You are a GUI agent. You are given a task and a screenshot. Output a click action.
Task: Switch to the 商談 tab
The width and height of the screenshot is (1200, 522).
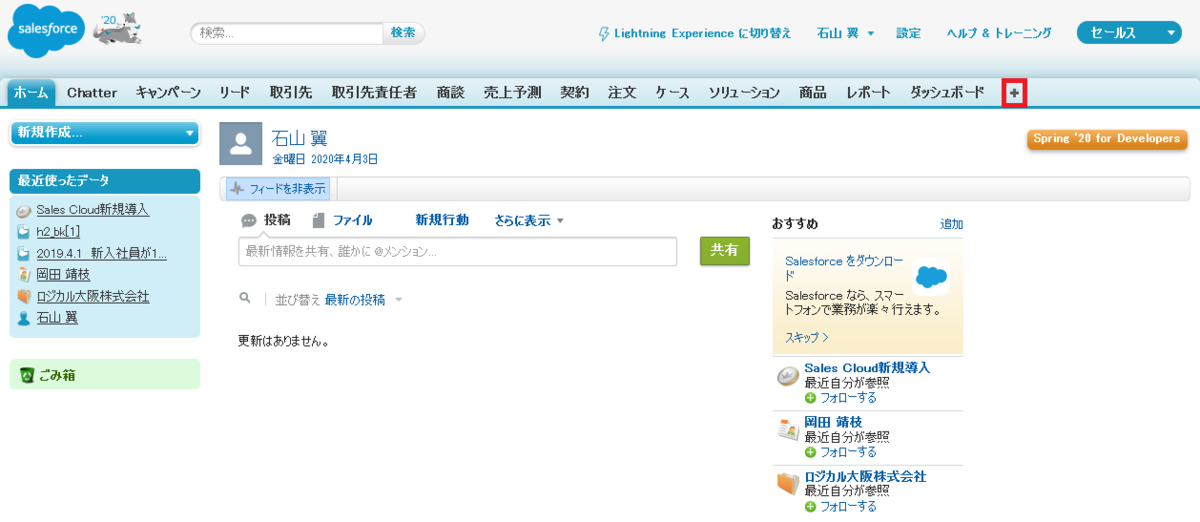tap(451, 93)
